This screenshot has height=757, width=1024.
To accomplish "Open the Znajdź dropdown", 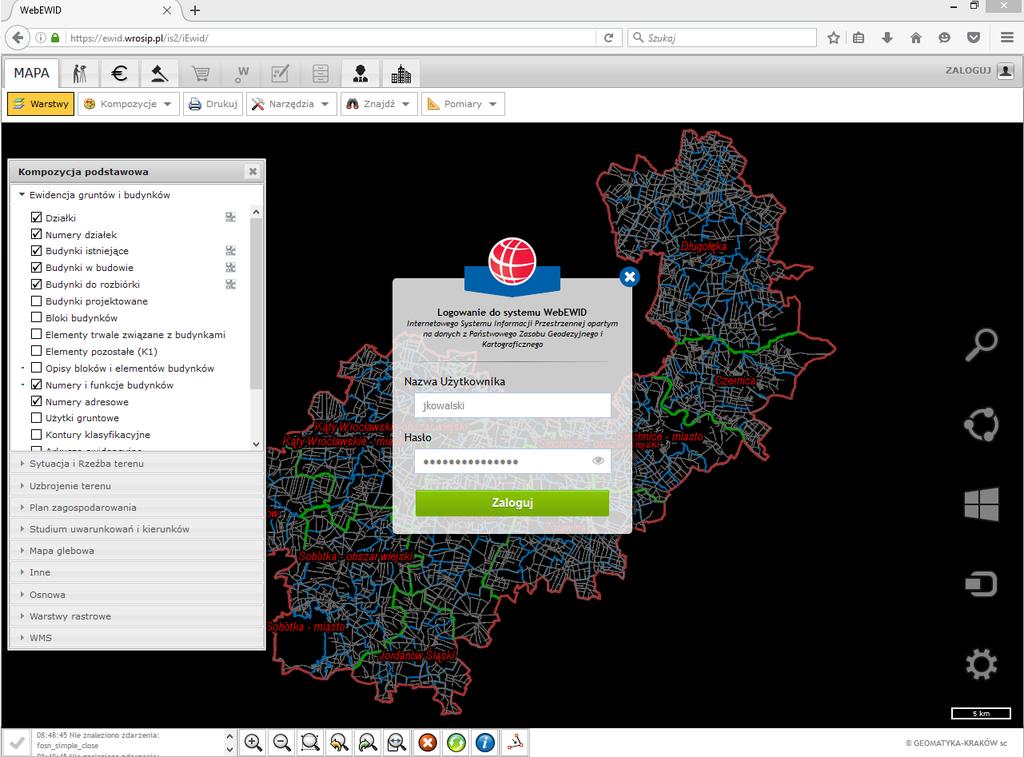I will (379, 104).
